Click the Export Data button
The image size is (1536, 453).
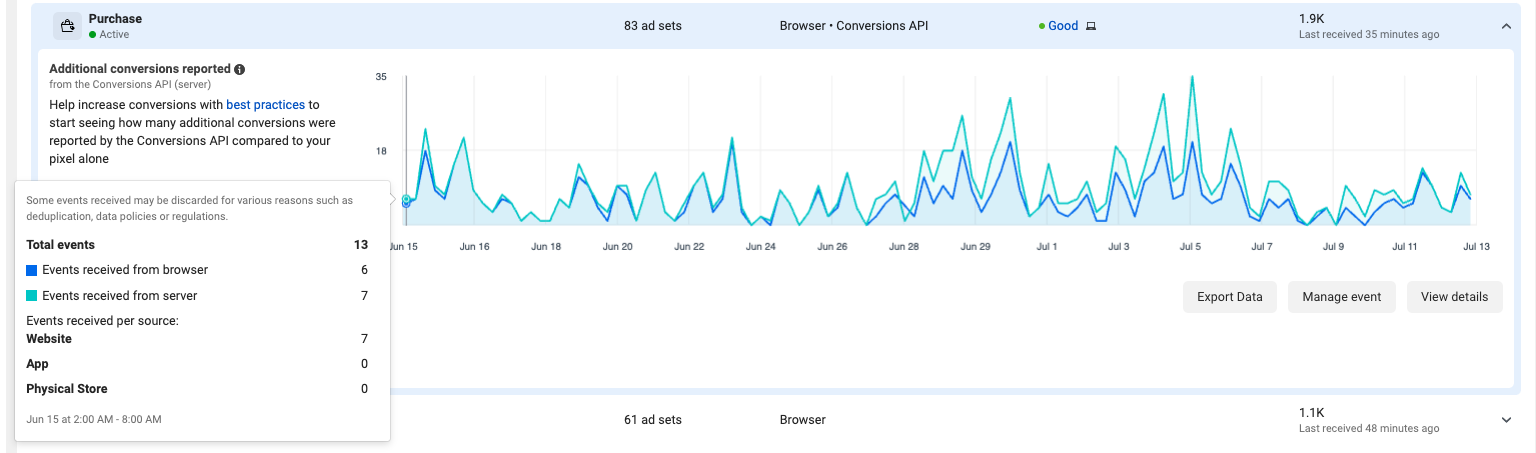pyautogui.click(x=1229, y=297)
